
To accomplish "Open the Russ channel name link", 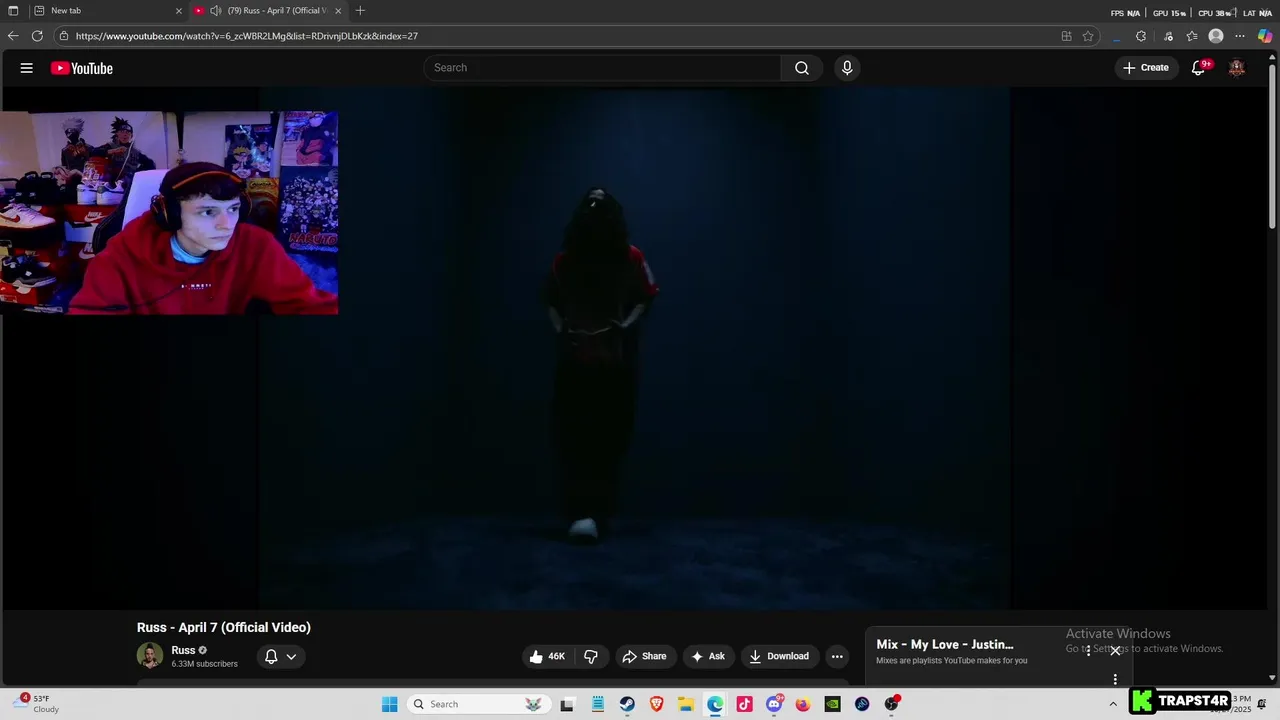I will click(183, 650).
